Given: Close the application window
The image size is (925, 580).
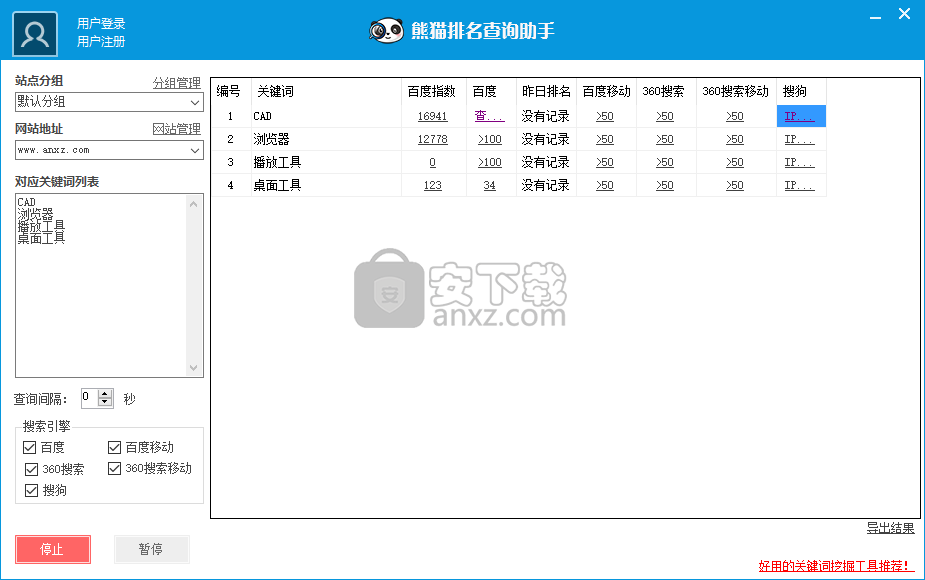Looking at the screenshot, I should 904,14.
